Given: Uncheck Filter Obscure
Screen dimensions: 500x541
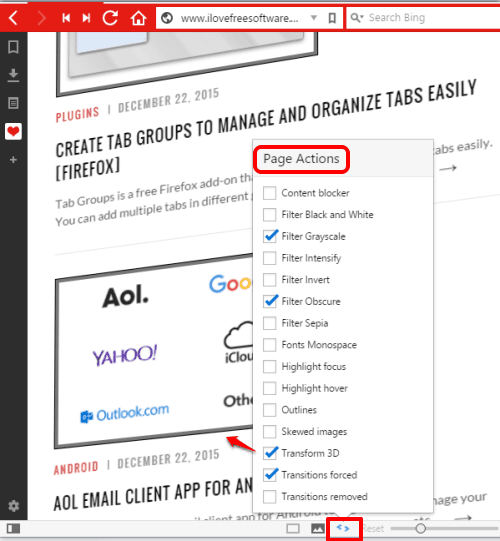Looking at the screenshot, I should pyautogui.click(x=270, y=301).
